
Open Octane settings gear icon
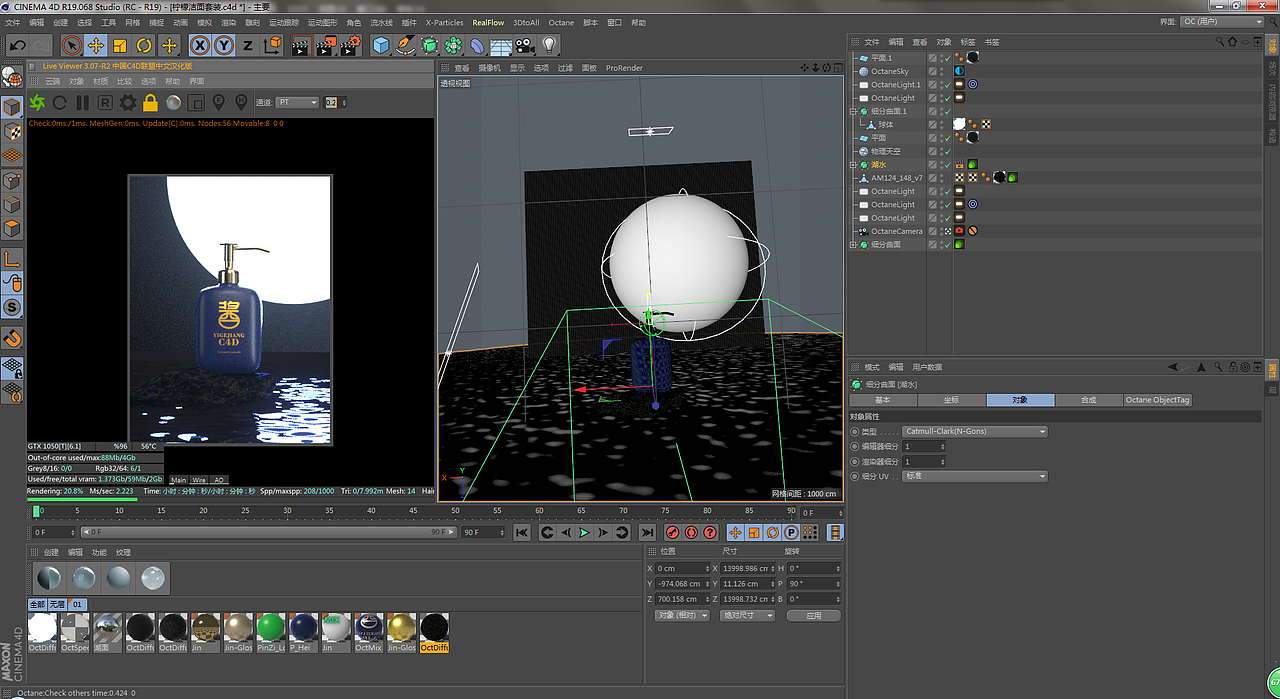128,102
